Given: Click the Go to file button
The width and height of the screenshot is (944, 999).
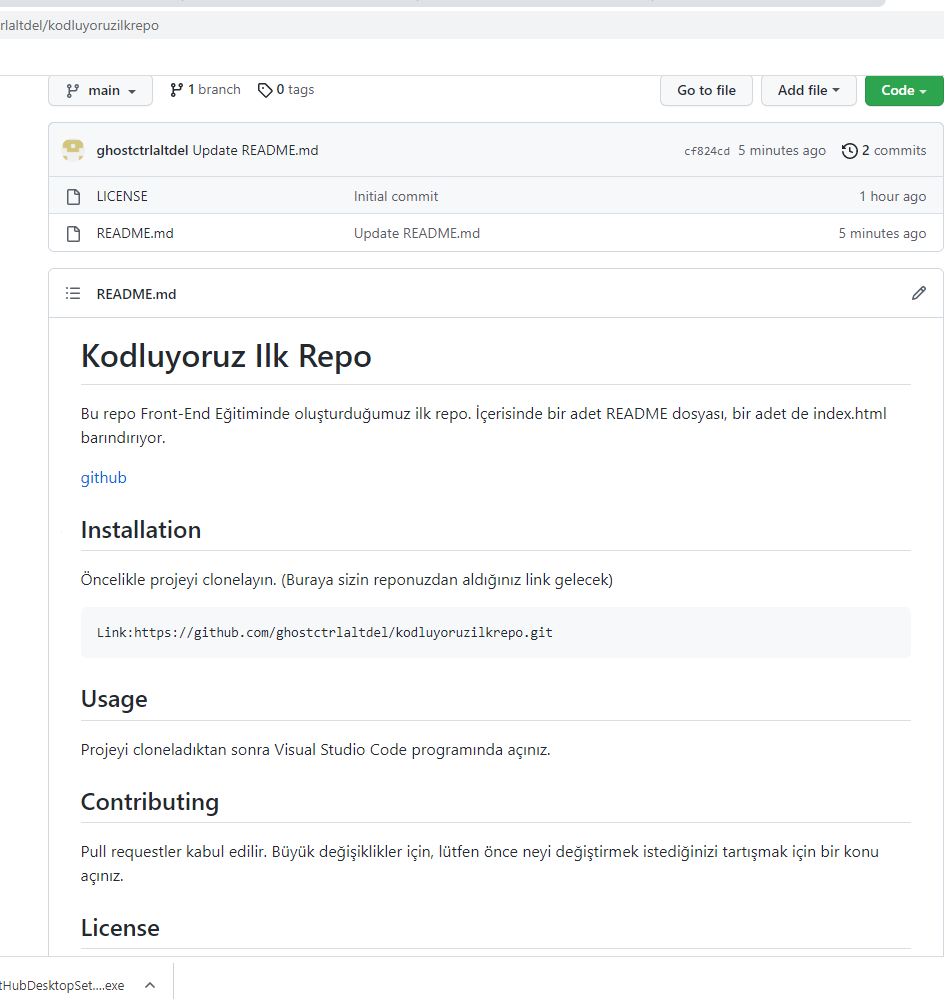Looking at the screenshot, I should [x=706, y=90].
